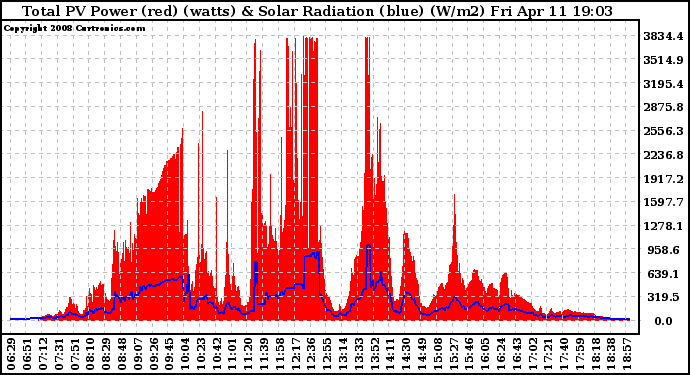Viewport: 690px width, 375px height.
Task: Click the 16:05 time label
Action: point(485,354)
